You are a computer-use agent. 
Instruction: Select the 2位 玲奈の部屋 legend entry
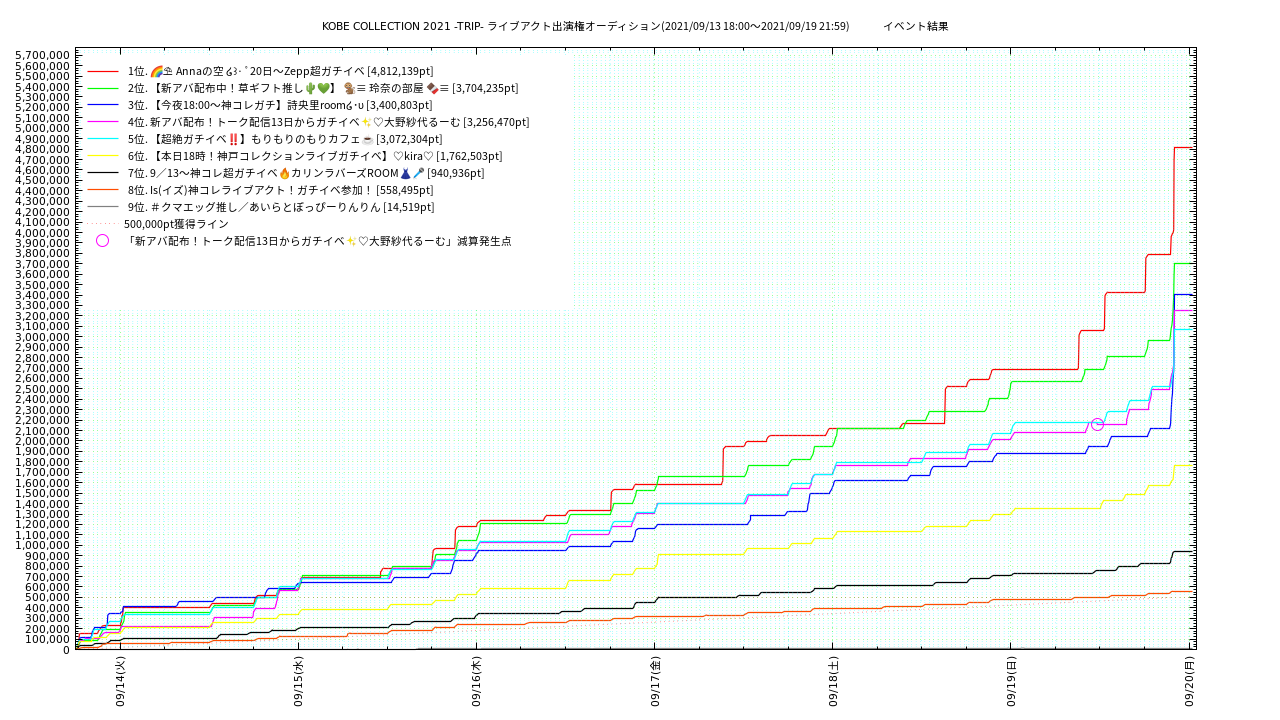323,88
